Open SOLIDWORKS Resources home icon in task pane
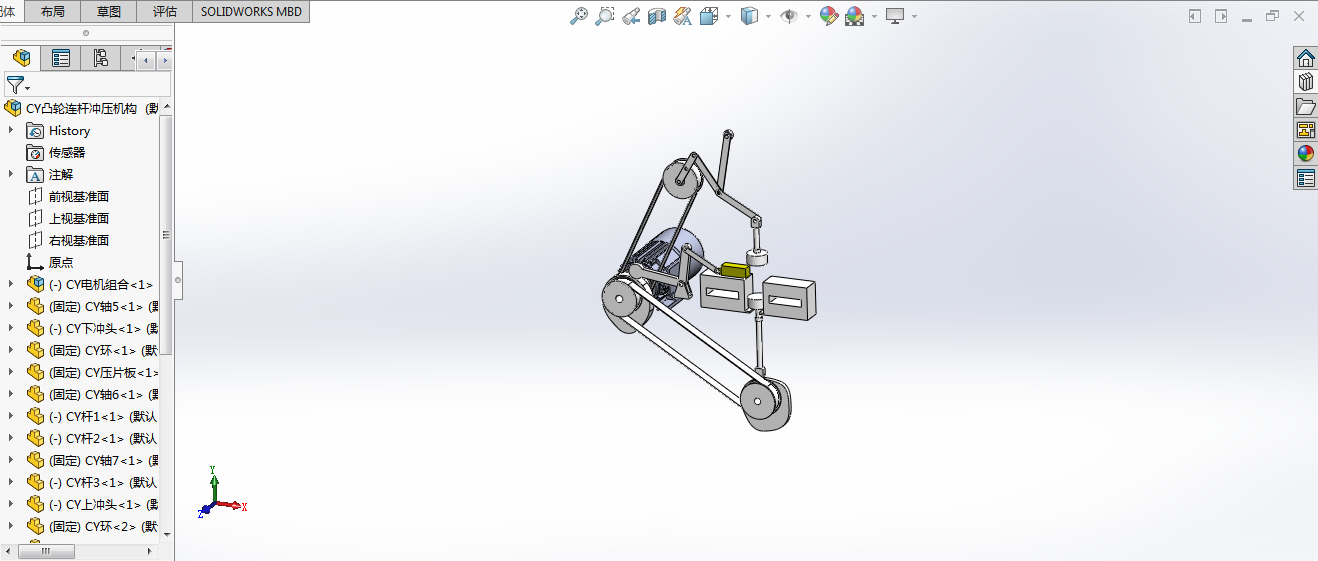The height and width of the screenshot is (561, 1318). pyautogui.click(x=1305, y=58)
